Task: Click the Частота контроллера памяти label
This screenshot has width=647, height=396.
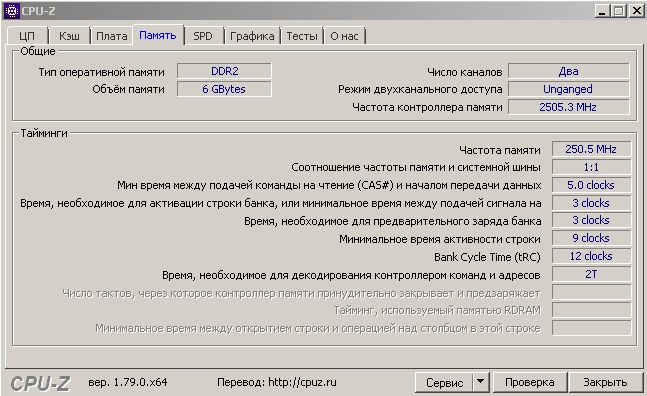Action: click(427, 107)
